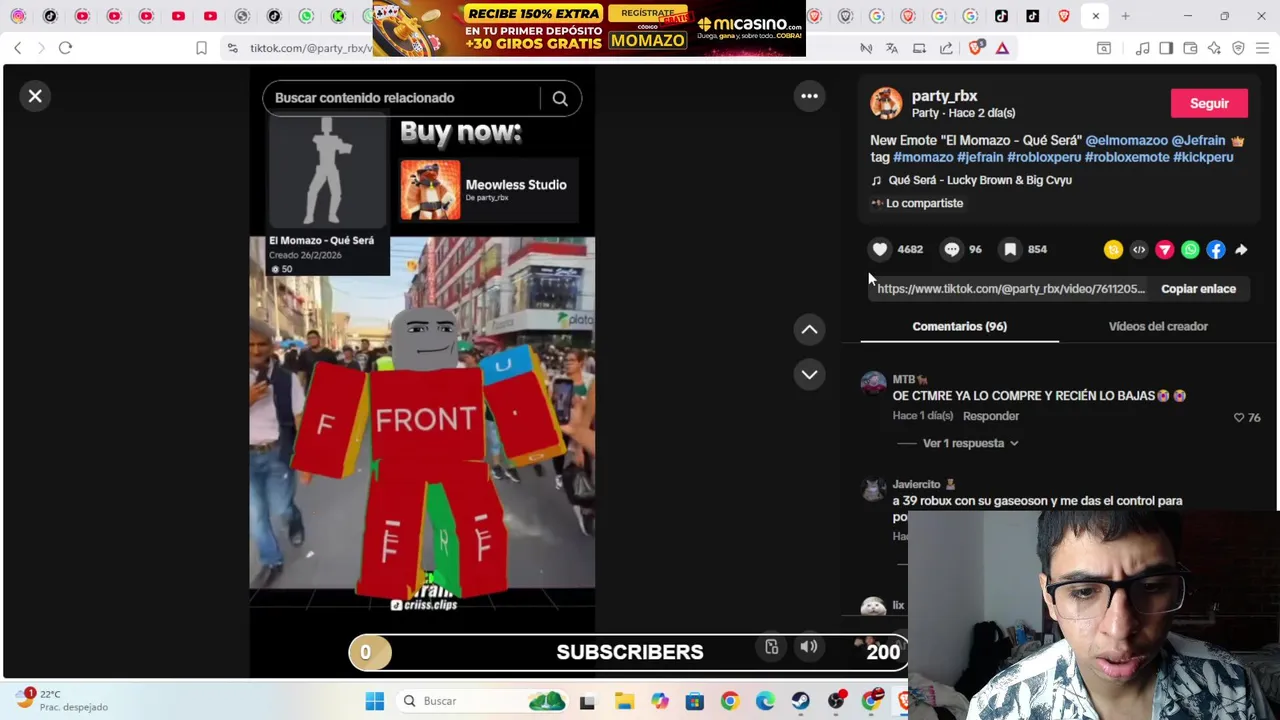Image resolution: width=1280 pixels, height=720 pixels.
Task: Open MTB commenter avatar
Action: pos(873,383)
